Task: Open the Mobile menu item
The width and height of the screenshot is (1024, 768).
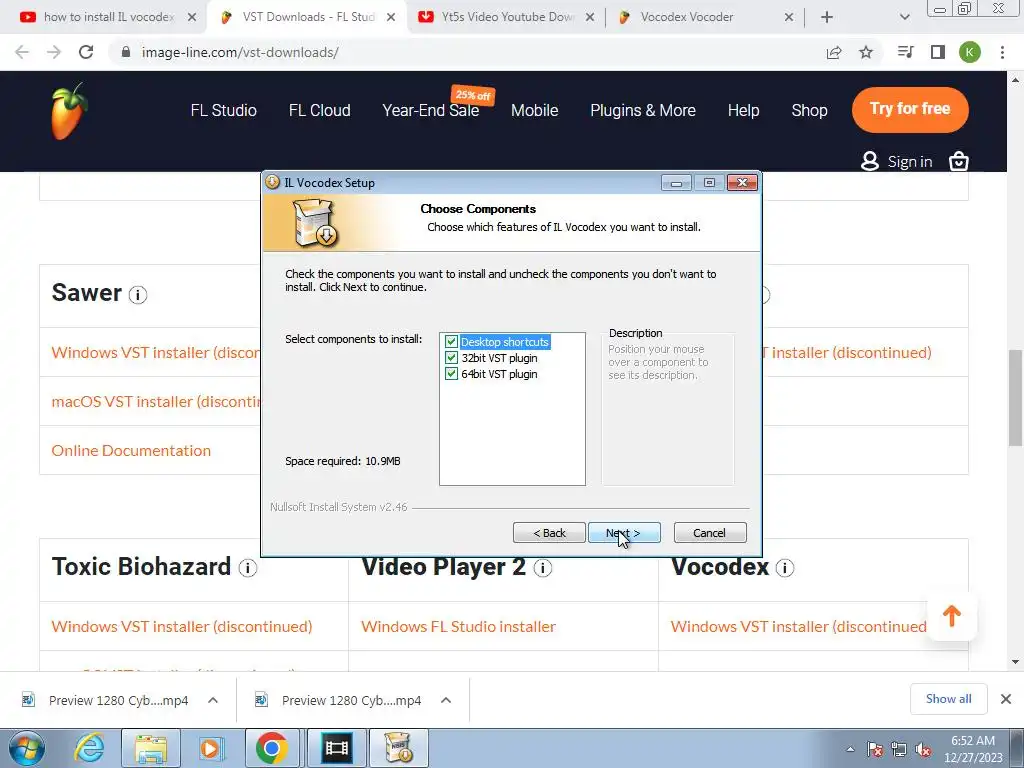Action: [534, 110]
